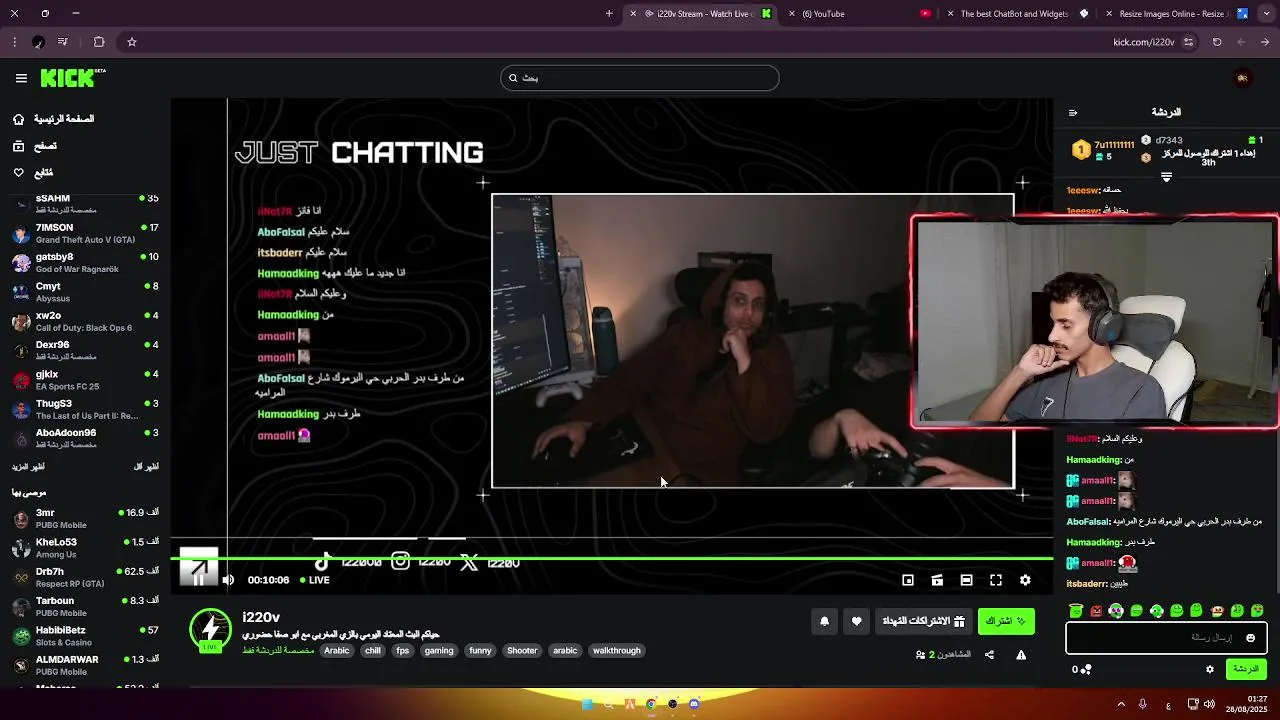This screenshot has height=720, width=1280.
Task: Open the Kick hamburger sidebar menu
Action: 21,78
